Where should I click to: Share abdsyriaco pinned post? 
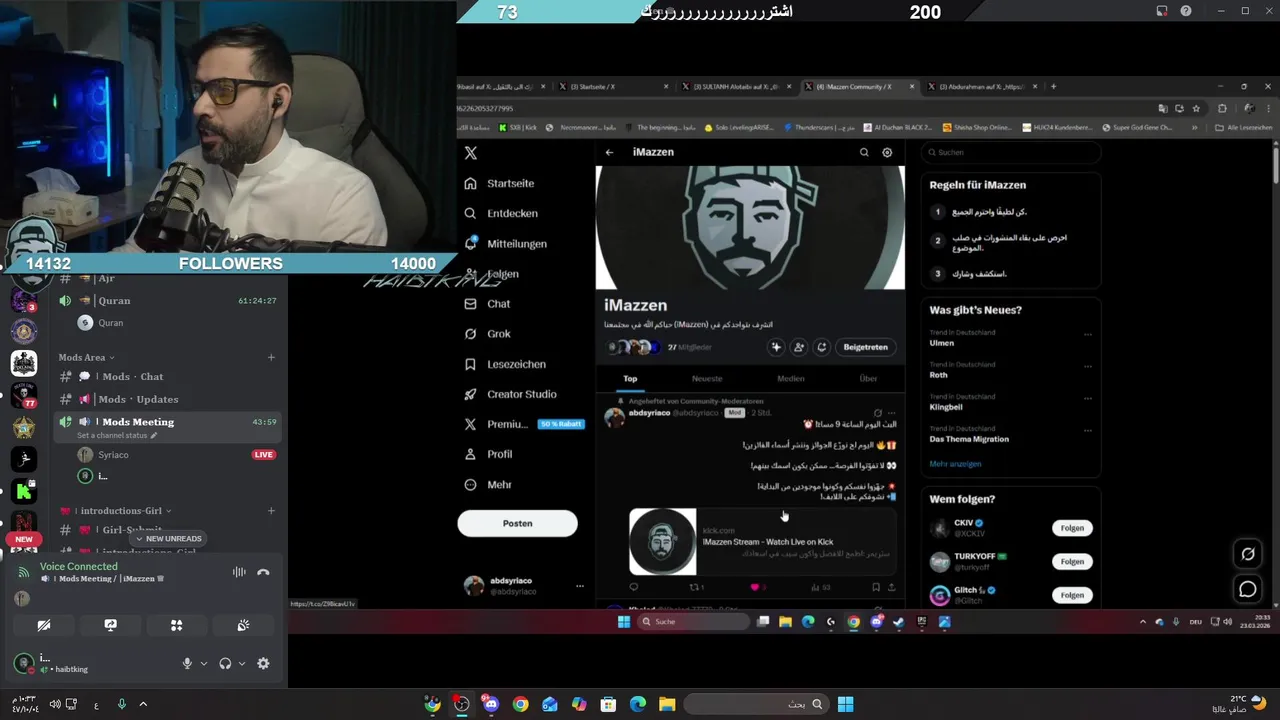891,587
